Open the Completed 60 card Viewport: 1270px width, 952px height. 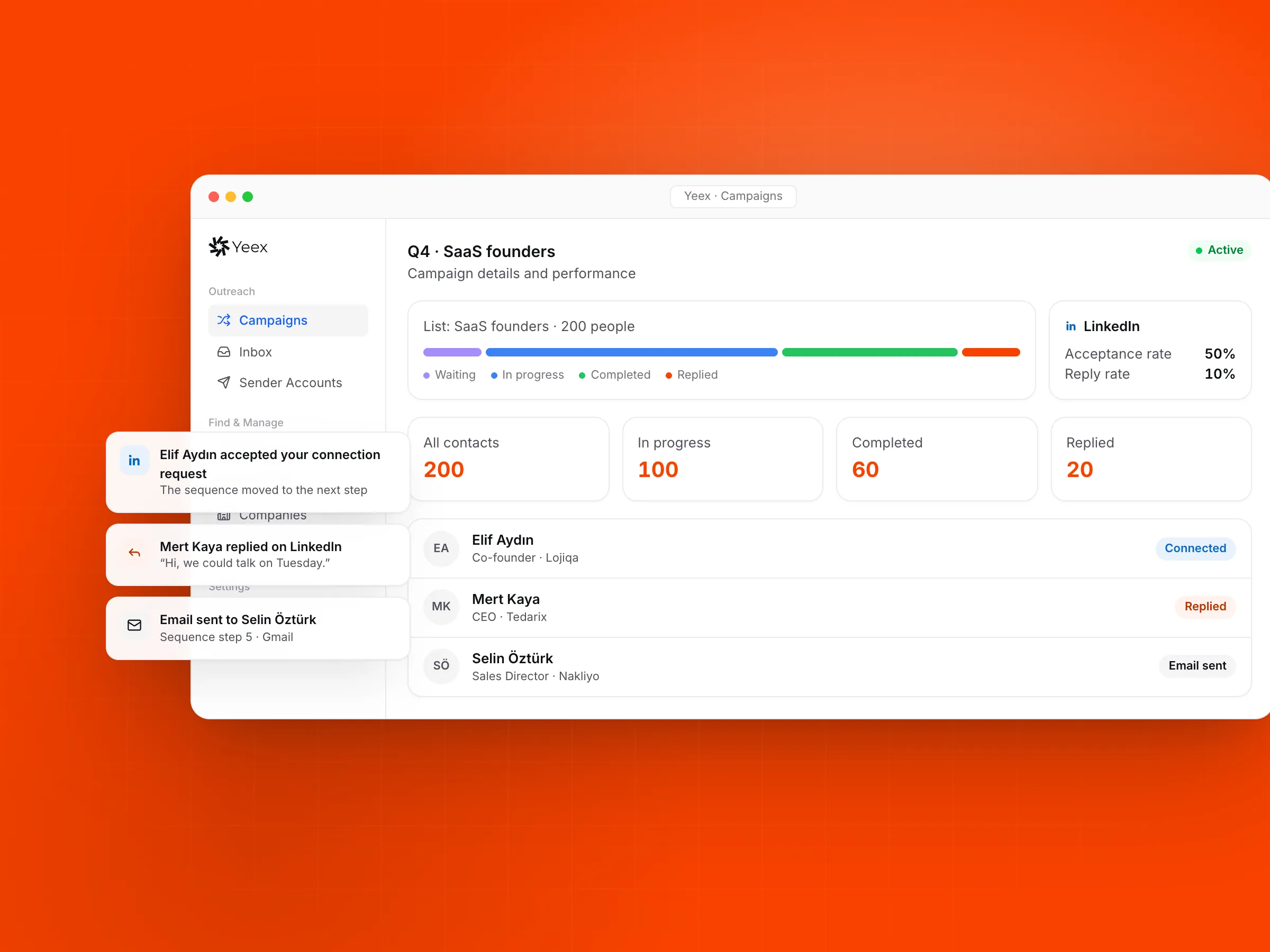[x=937, y=459]
